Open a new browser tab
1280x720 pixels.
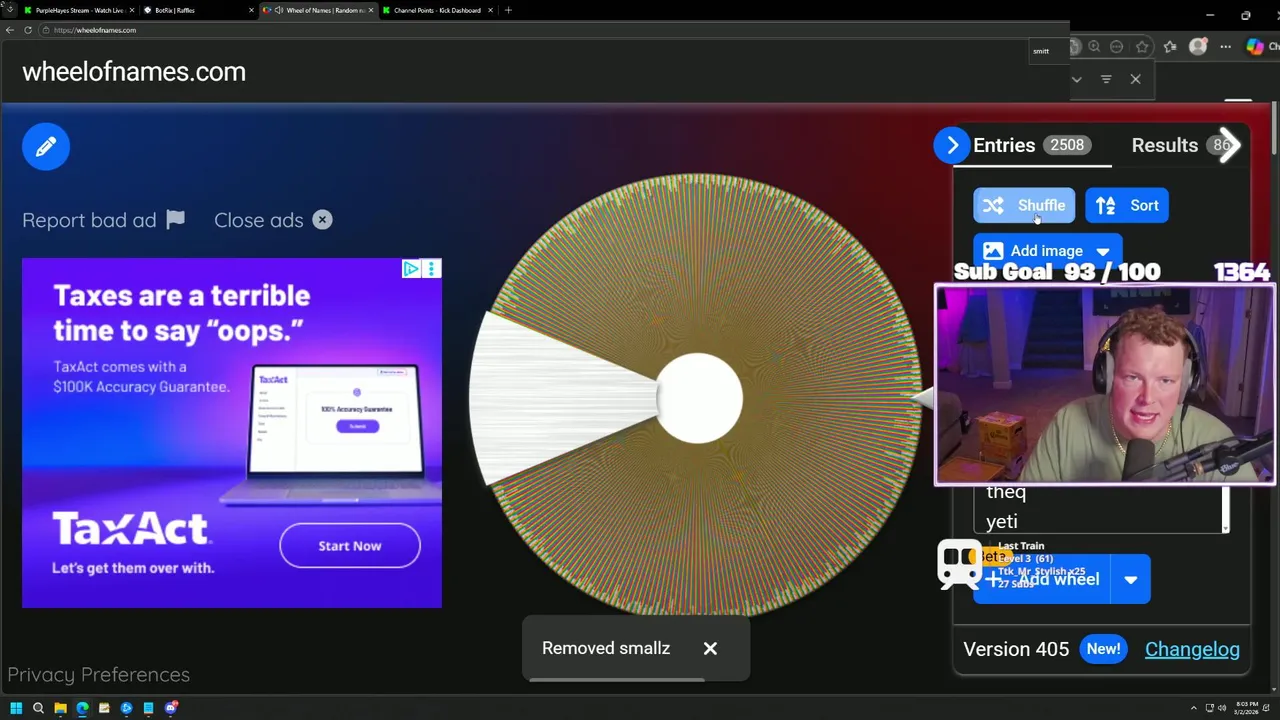click(508, 10)
